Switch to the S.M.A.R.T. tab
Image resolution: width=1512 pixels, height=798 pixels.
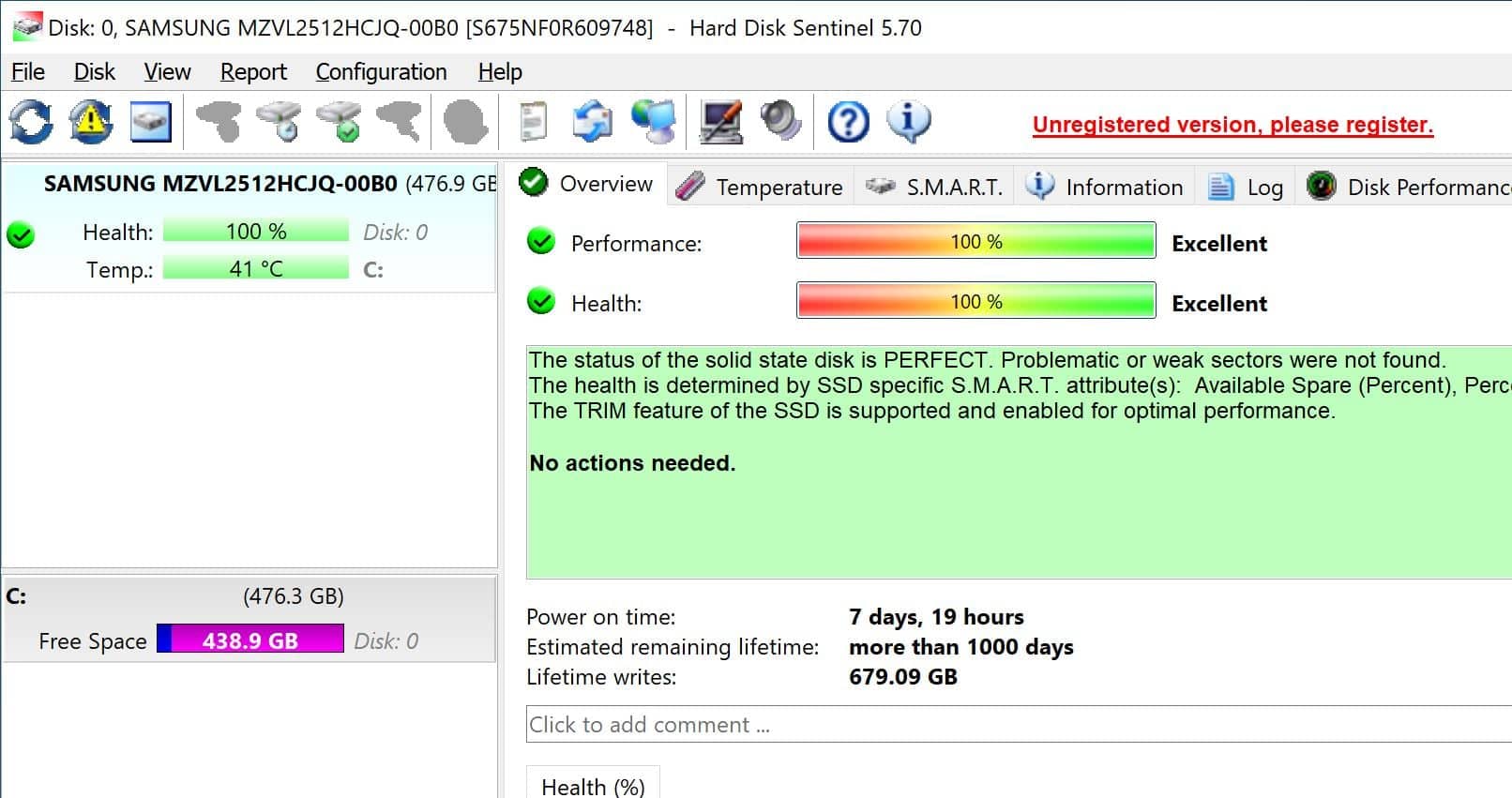pyautogui.click(x=934, y=187)
